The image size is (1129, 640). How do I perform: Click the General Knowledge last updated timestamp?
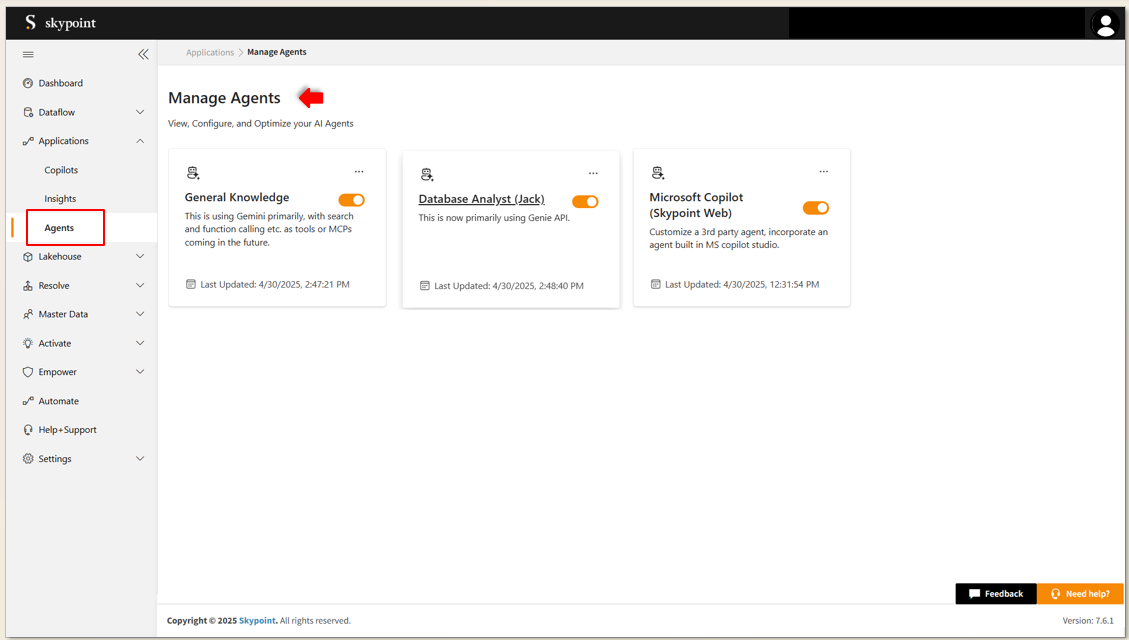pyautogui.click(x=275, y=284)
